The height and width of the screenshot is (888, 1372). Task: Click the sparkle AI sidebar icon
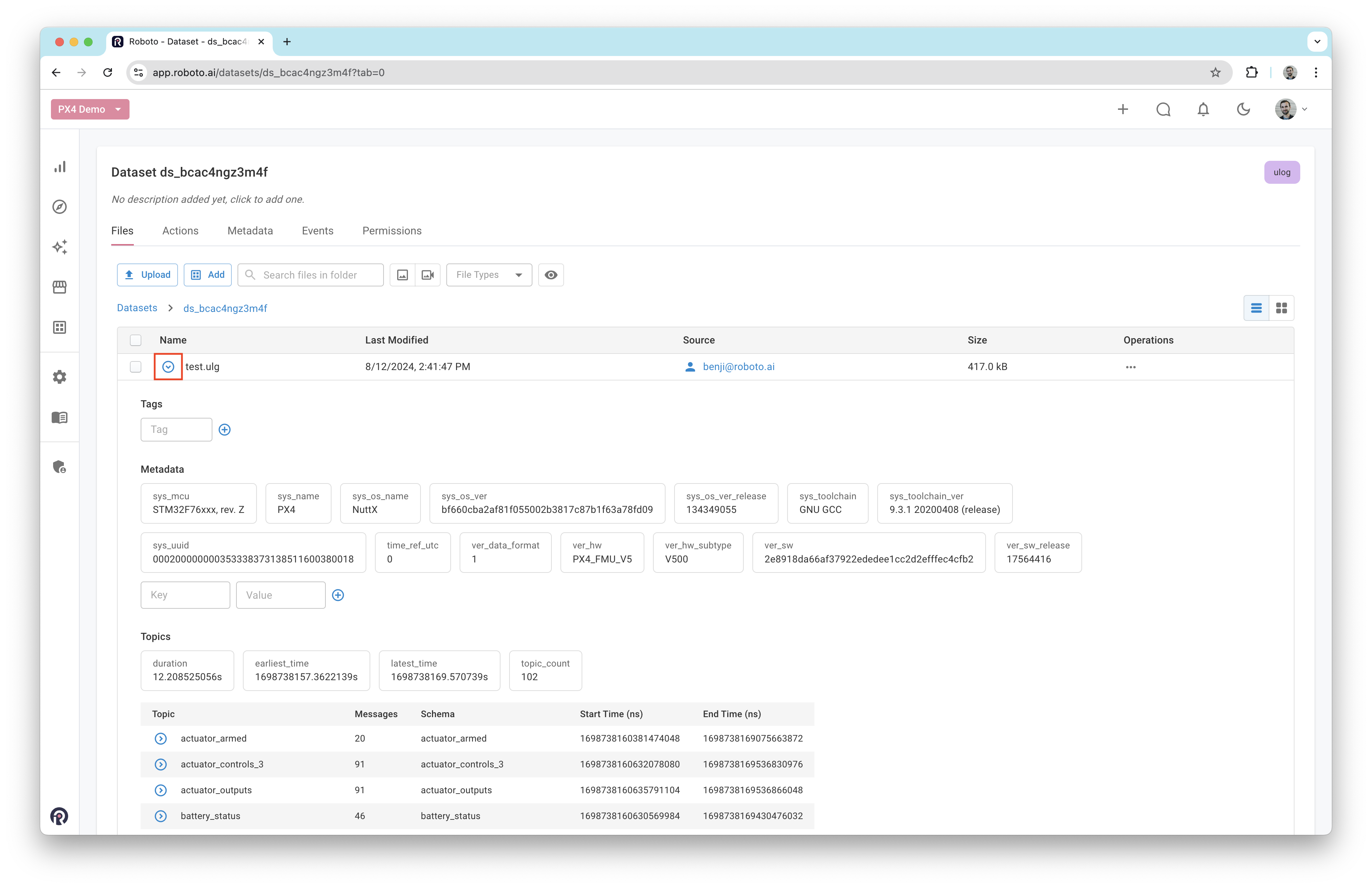[60, 247]
